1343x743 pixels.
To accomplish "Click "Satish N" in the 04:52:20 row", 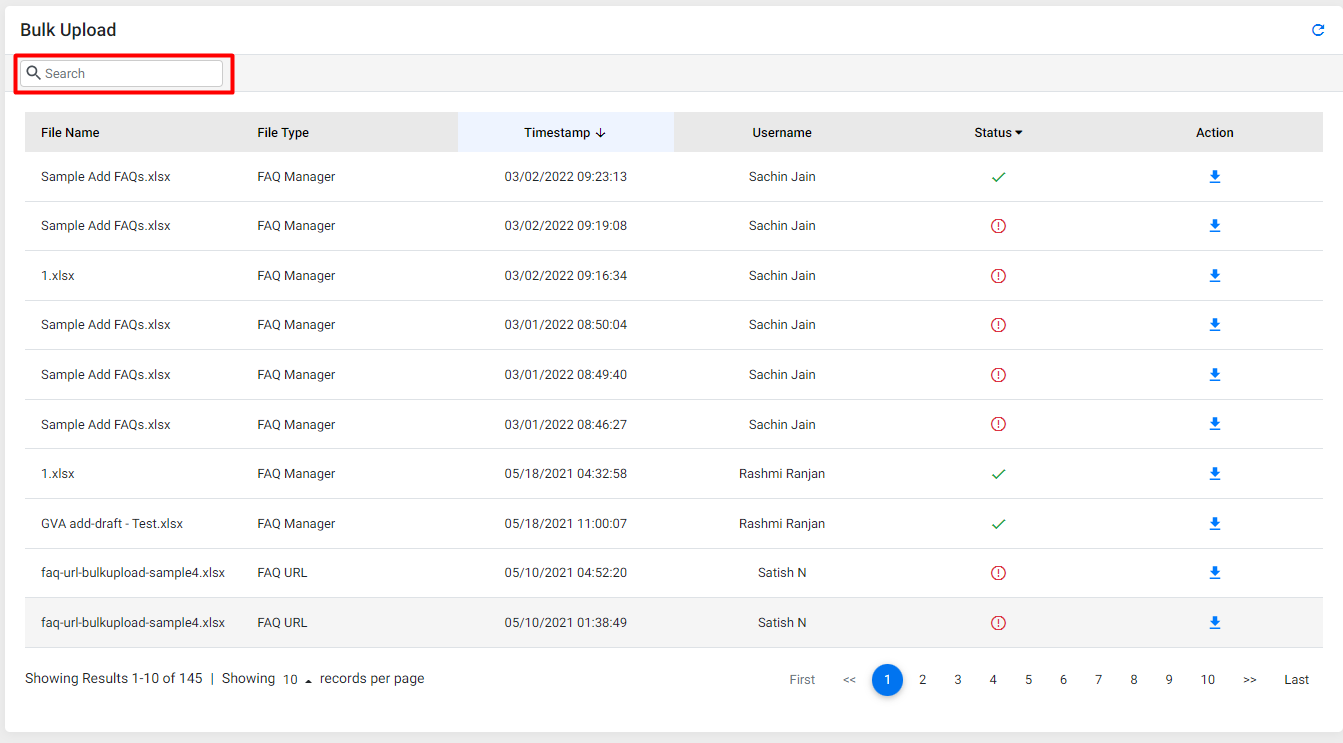I will click(782, 573).
